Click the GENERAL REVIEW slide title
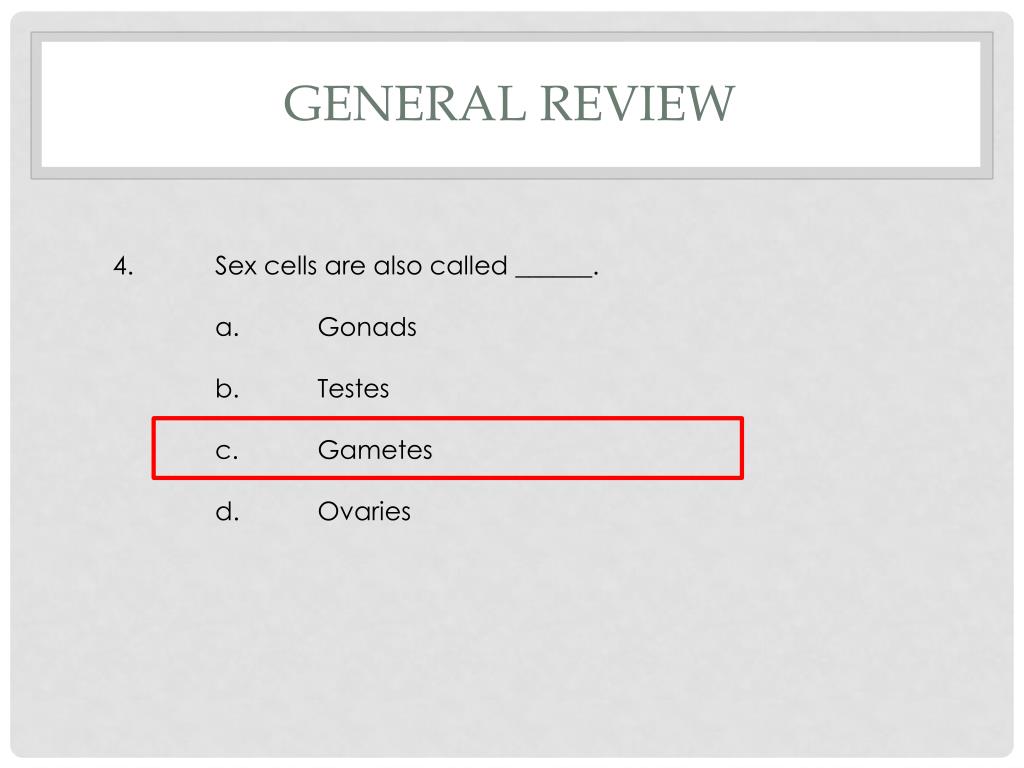1024x768 pixels. (509, 103)
